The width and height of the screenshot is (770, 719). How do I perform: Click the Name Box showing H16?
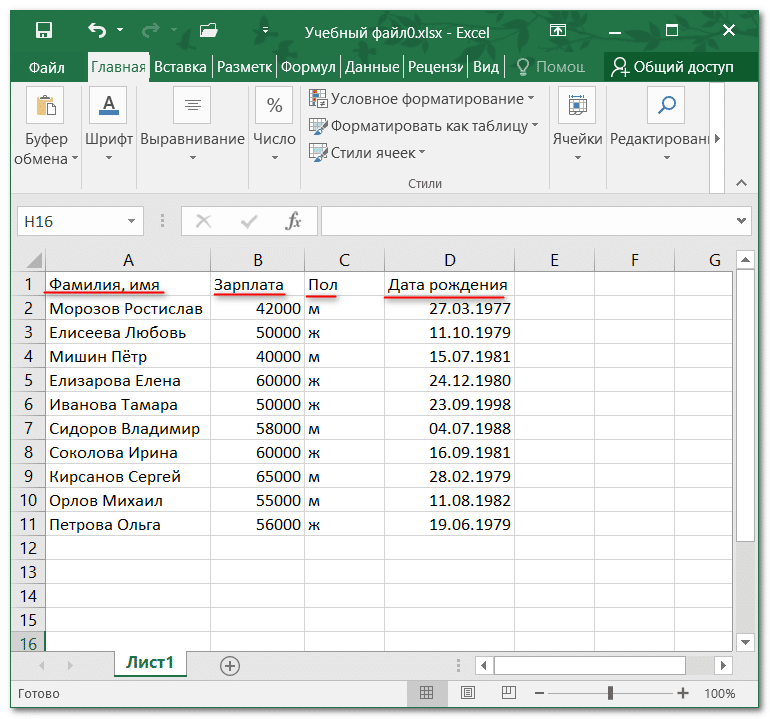coord(71,221)
